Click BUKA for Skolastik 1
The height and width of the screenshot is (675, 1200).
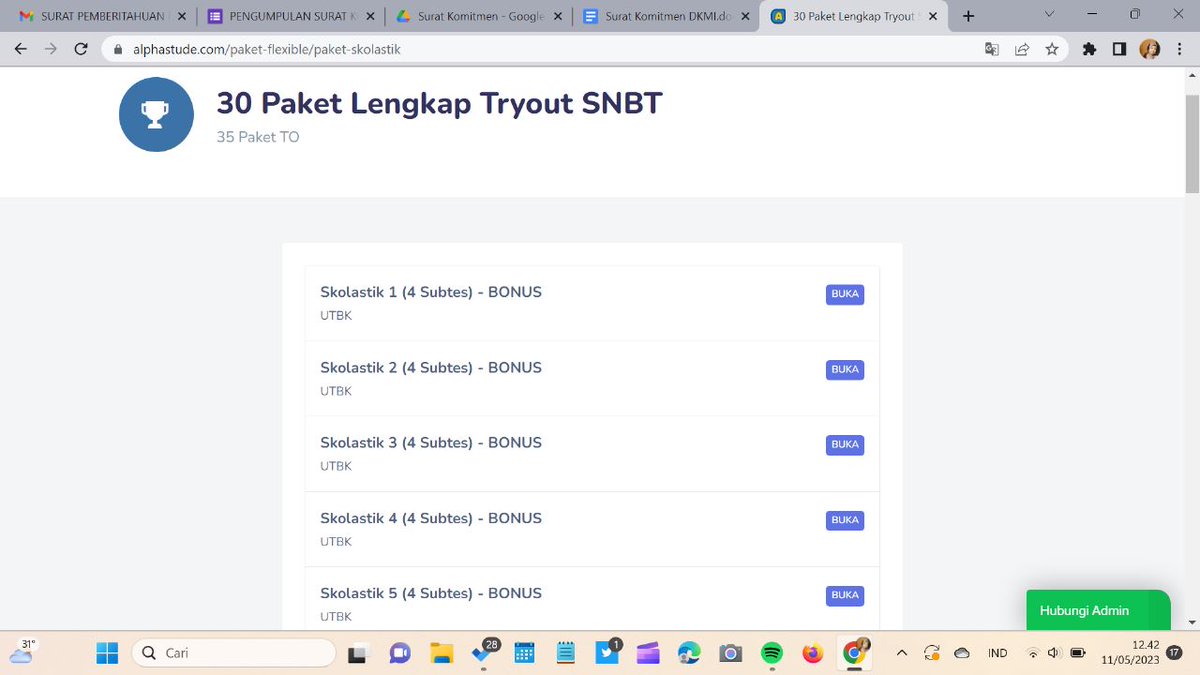845,294
